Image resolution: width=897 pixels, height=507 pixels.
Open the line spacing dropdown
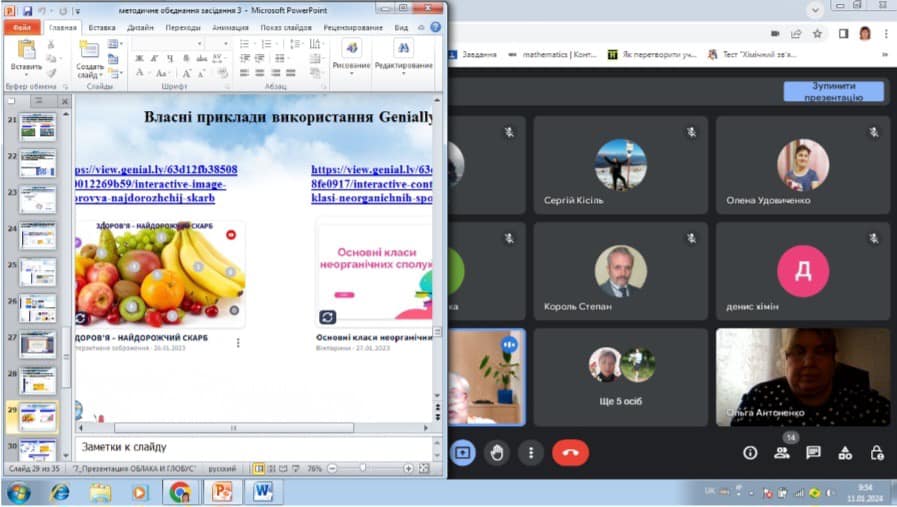(x=295, y=44)
